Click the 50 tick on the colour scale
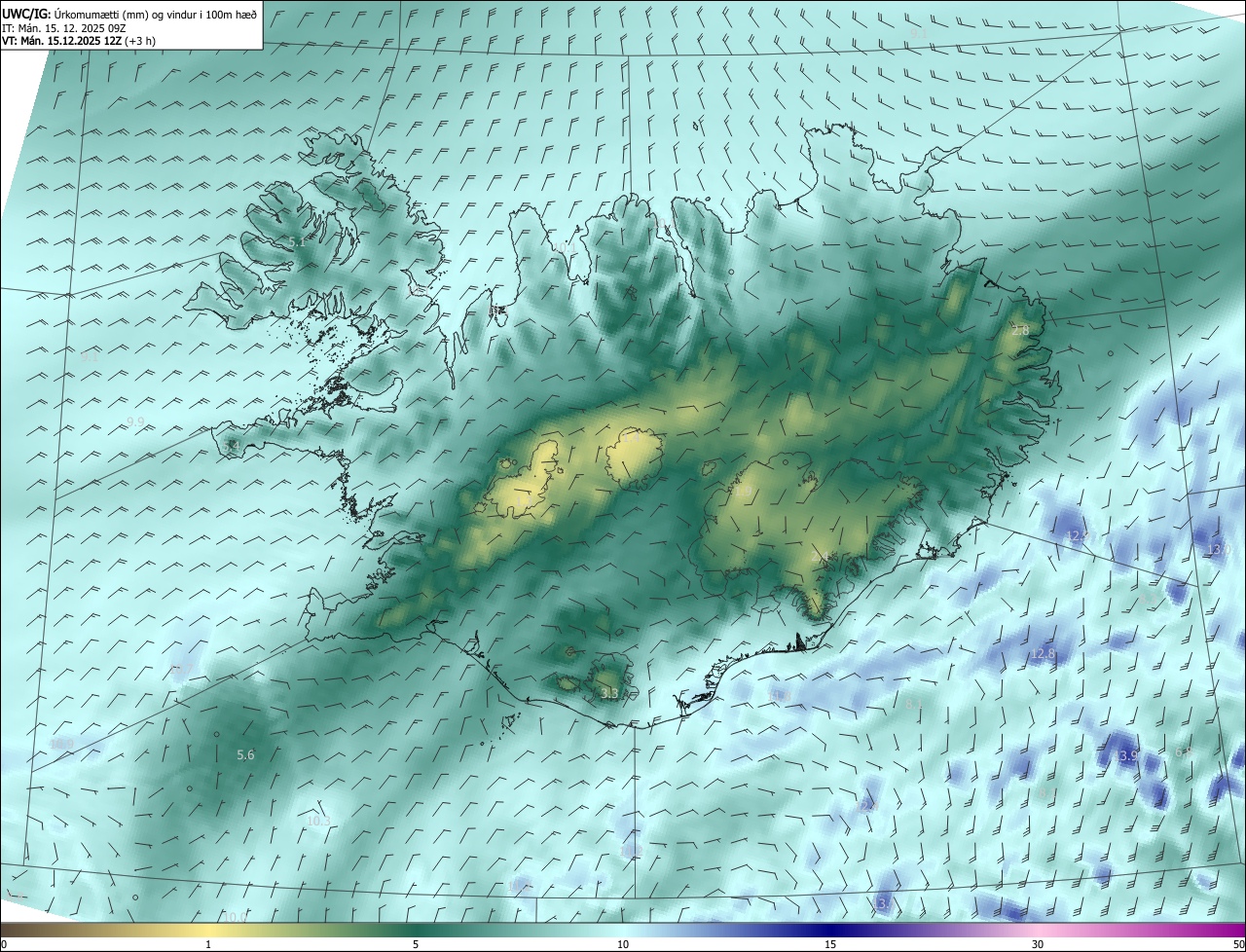The image size is (1246, 952). 1238,945
